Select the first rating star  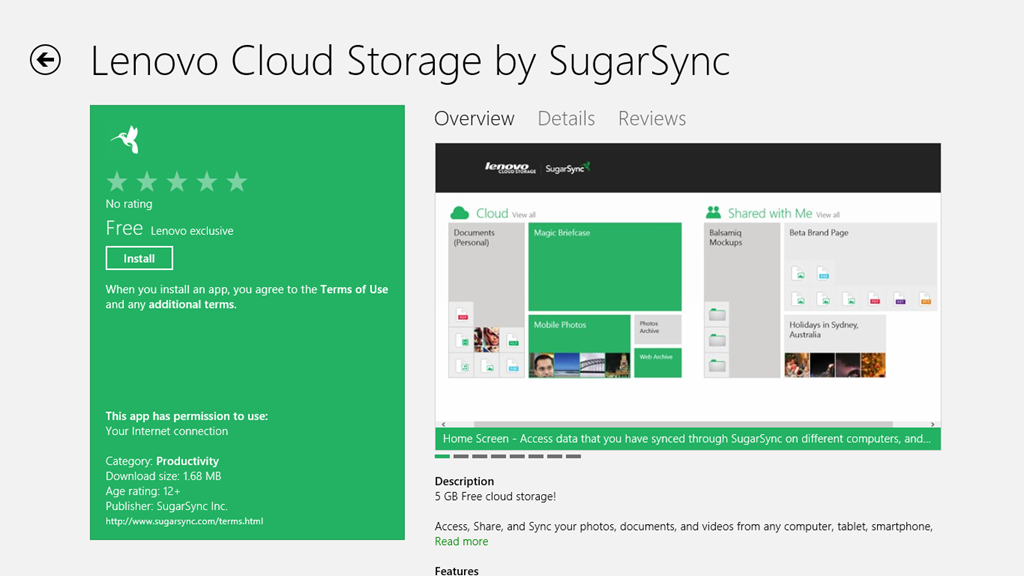pyautogui.click(x=117, y=181)
